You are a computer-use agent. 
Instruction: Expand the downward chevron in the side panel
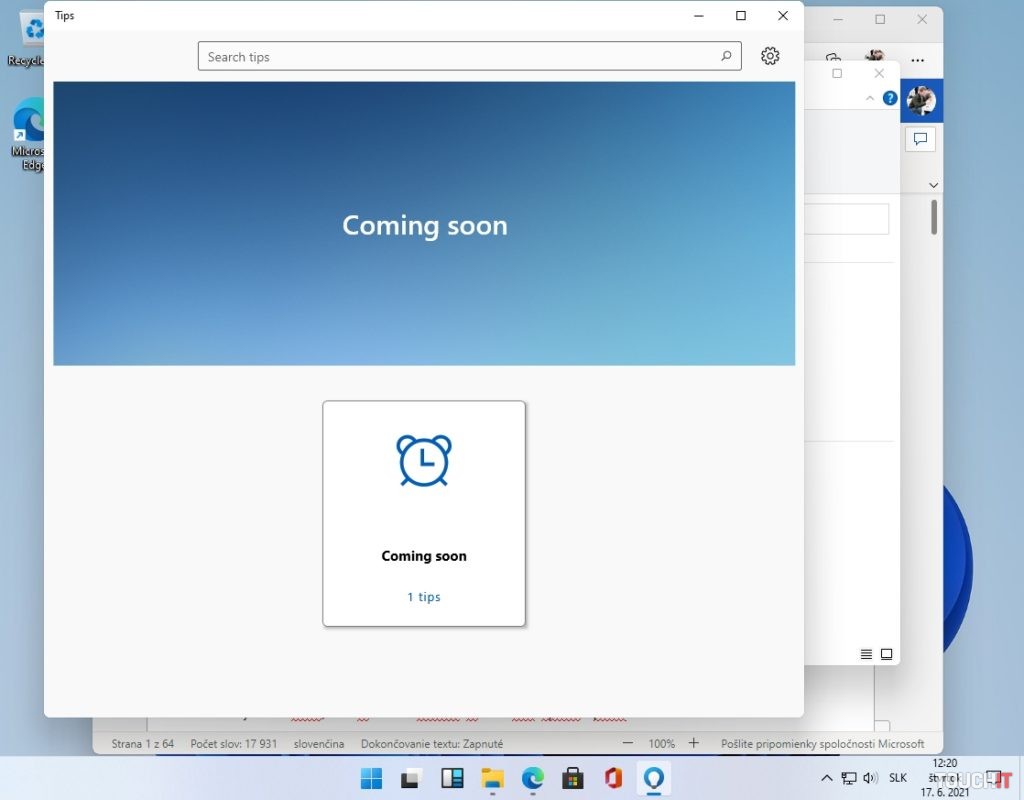(x=932, y=185)
